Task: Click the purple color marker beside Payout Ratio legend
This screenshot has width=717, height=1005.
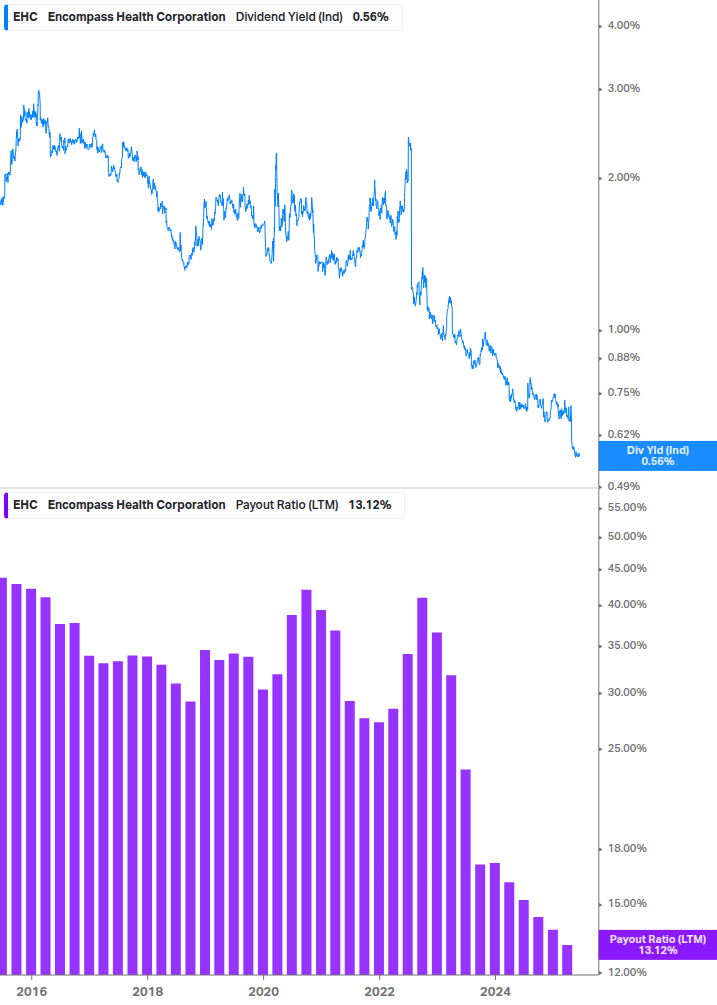Action: tap(6, 505)
